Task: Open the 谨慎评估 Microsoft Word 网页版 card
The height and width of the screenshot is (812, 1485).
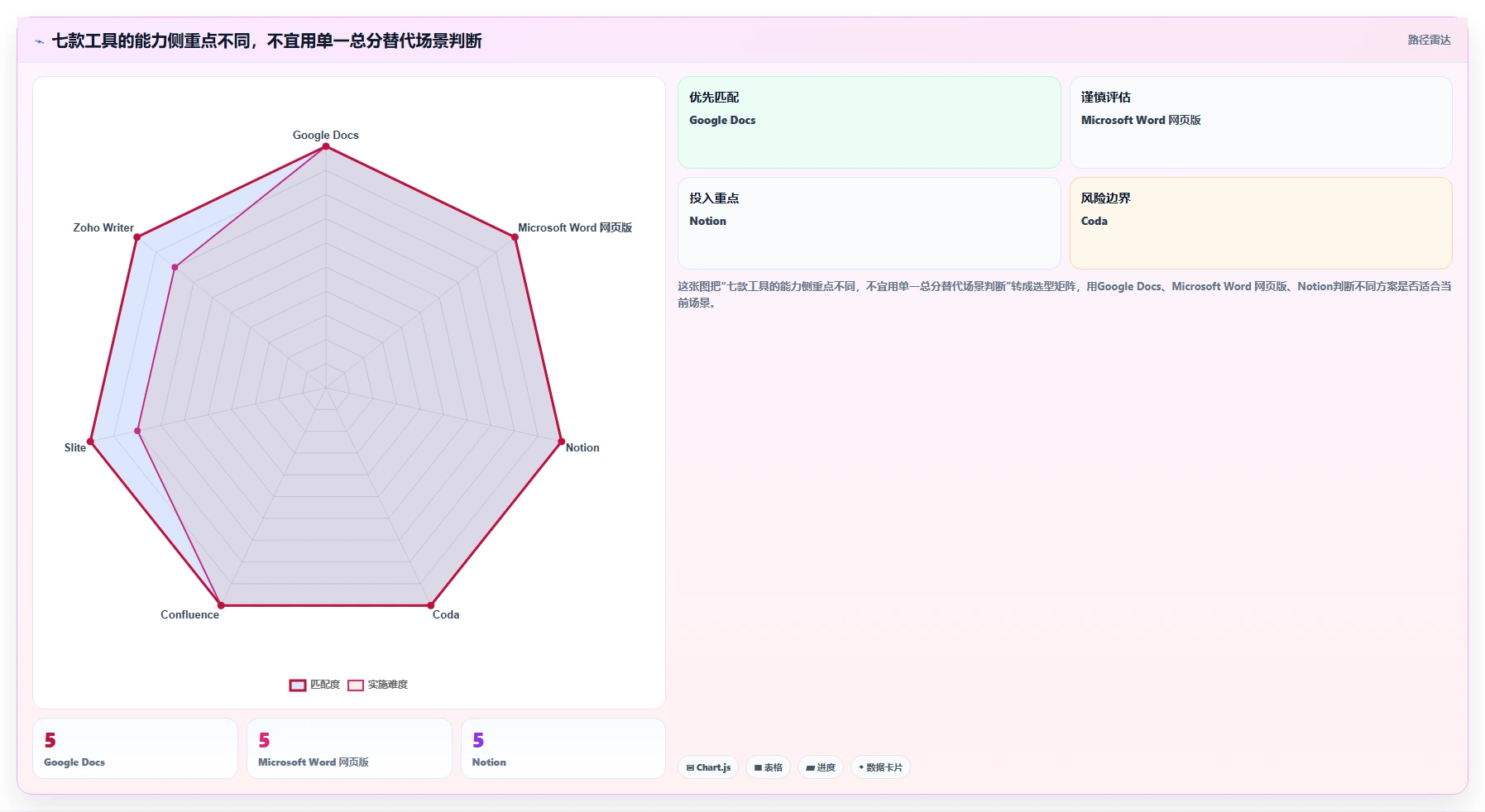Action: click(1261, 122)
